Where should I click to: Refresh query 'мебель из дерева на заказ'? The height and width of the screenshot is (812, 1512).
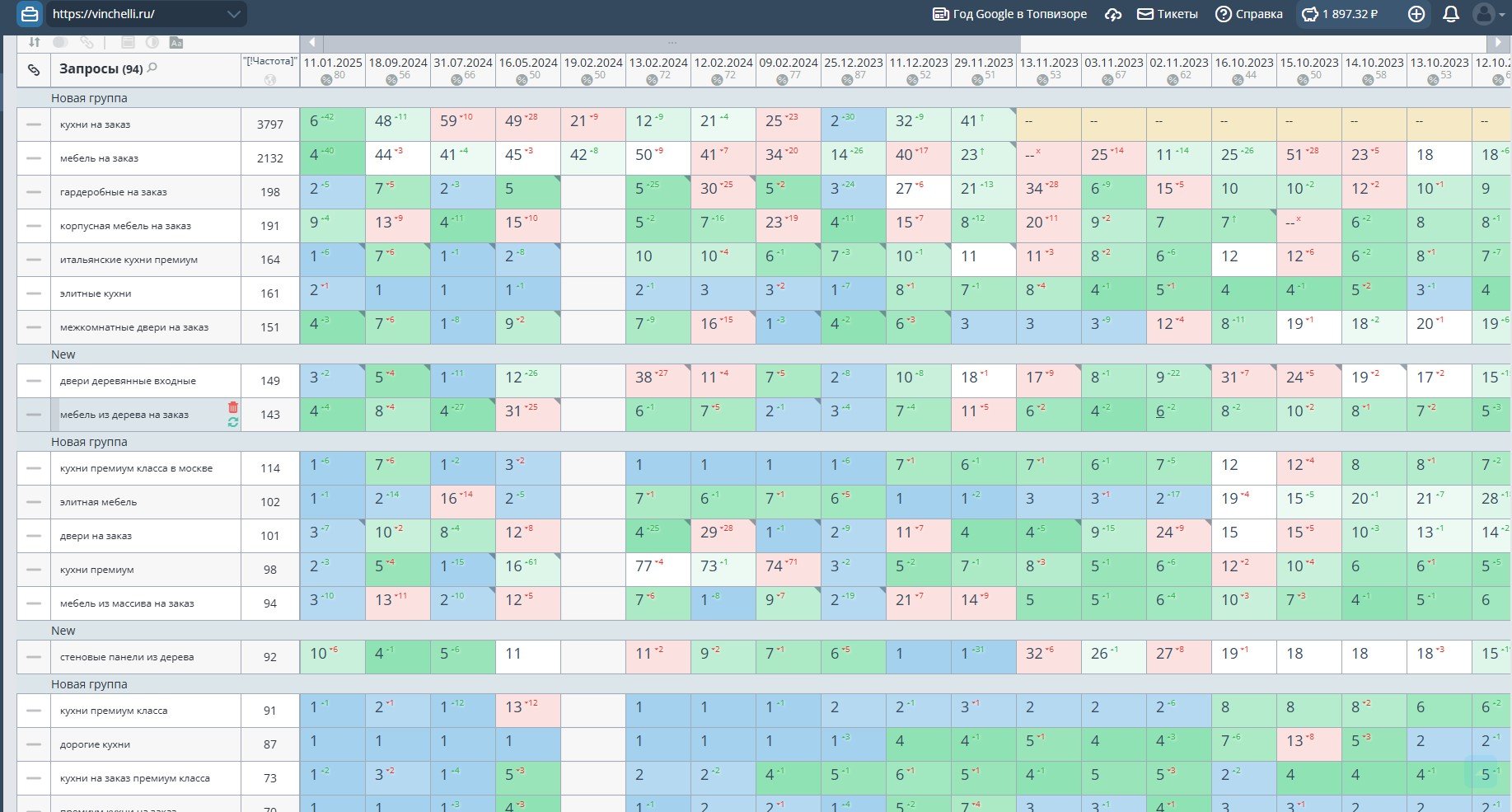[x=233, y=422]
